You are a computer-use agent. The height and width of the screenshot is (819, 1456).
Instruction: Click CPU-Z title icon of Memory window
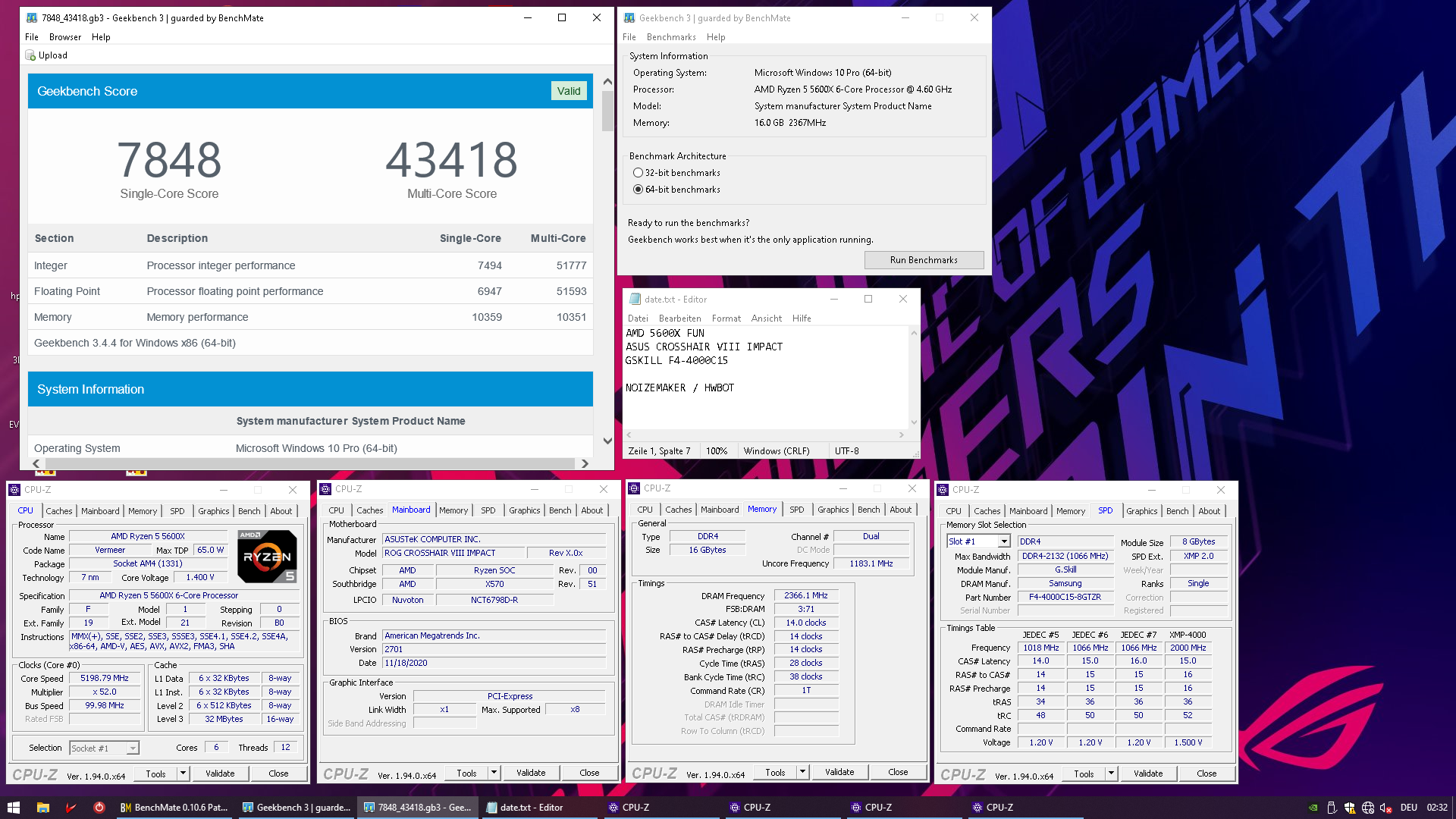634,488
